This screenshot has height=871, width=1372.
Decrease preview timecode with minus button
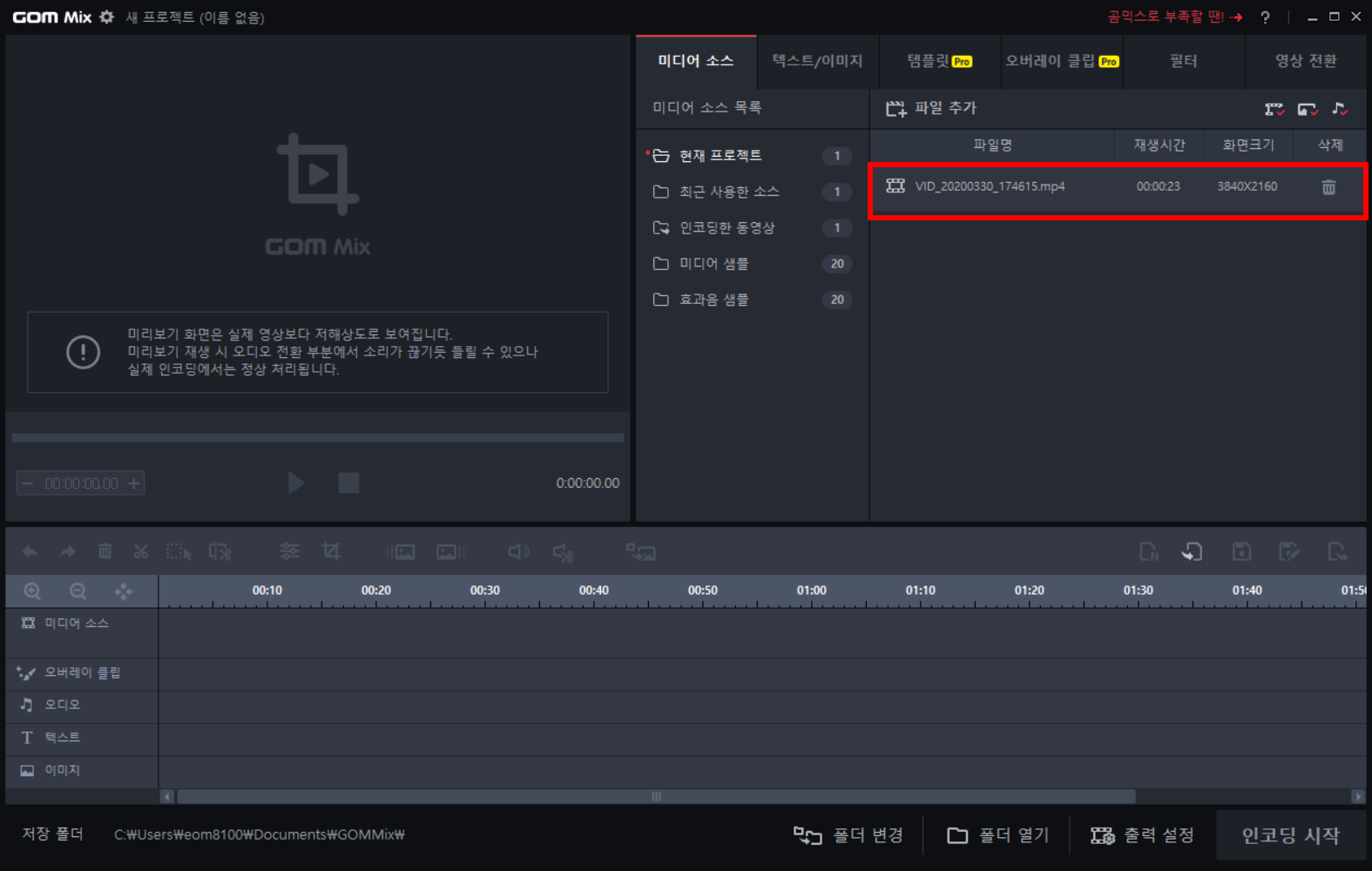[27, 483]
